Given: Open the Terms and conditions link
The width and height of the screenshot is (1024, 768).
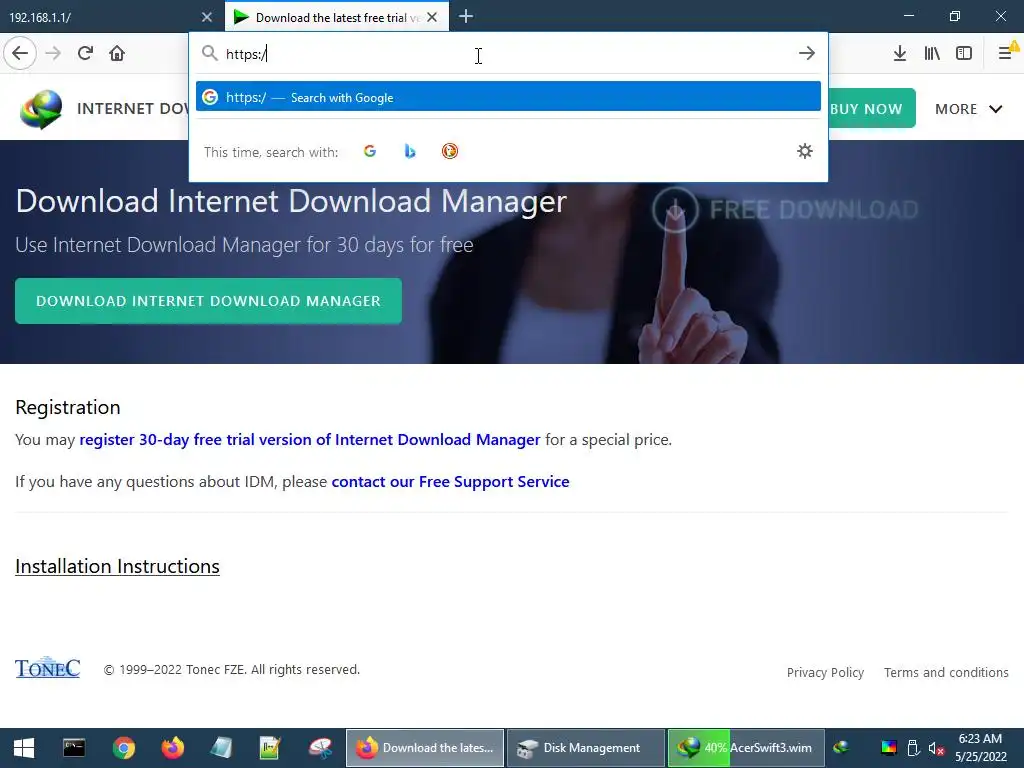Looking at the screenshot, I should pos(946,673).
